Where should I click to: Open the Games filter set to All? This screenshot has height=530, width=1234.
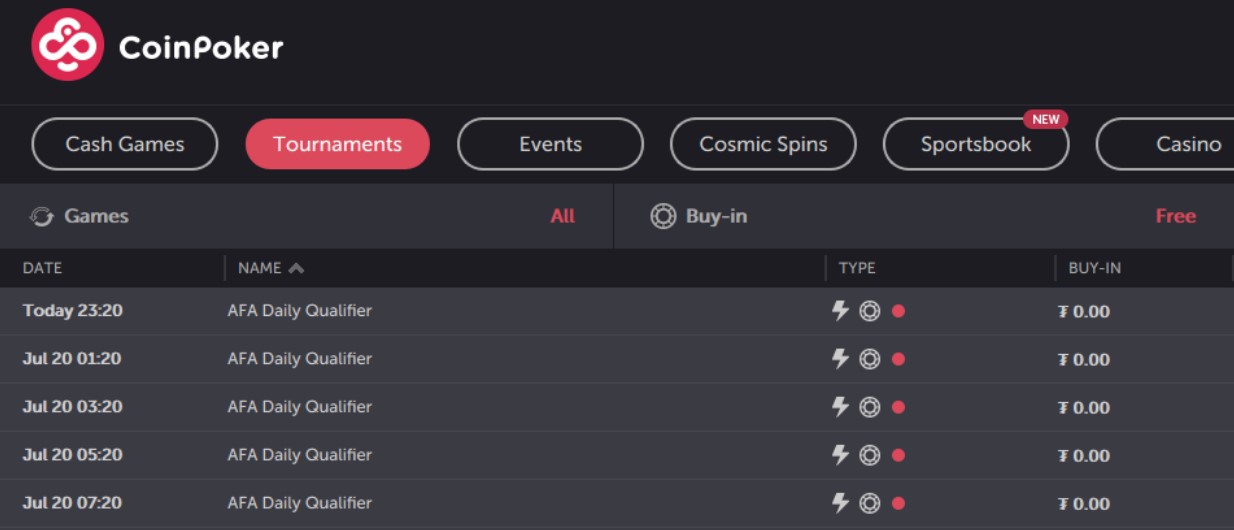[562, 216]
